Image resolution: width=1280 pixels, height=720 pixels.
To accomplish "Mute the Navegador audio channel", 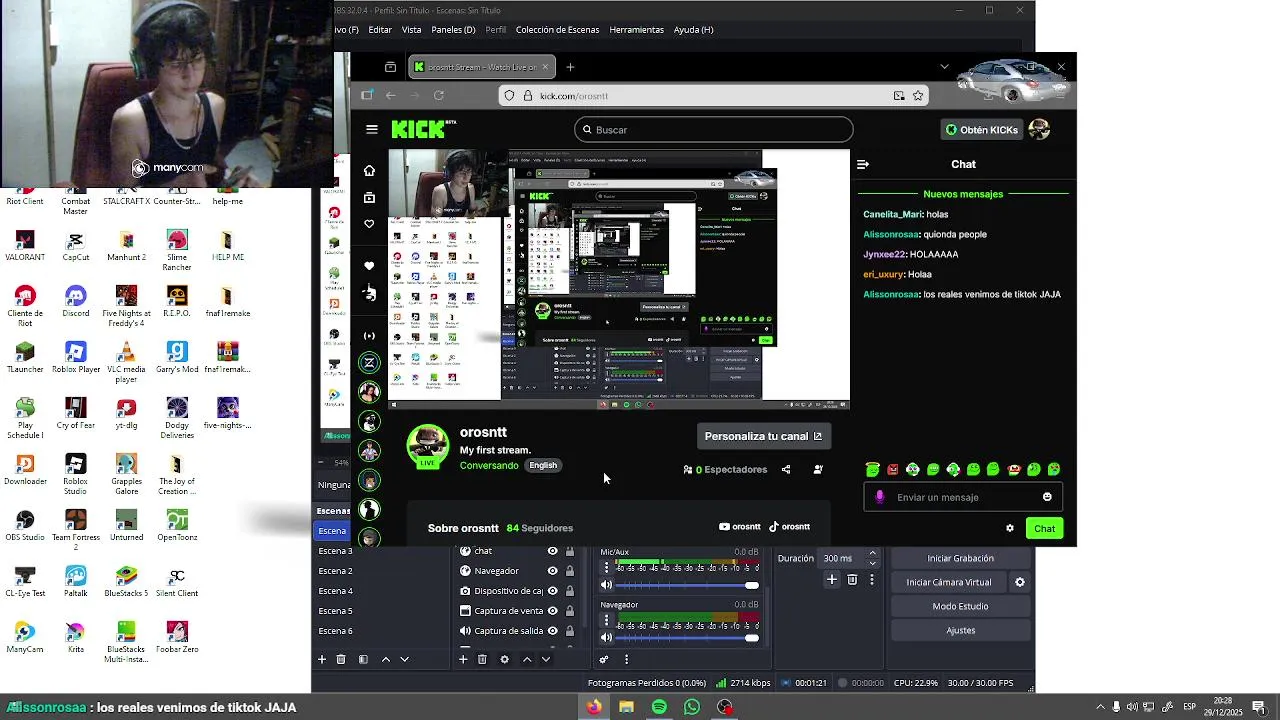I will (606, 638).
